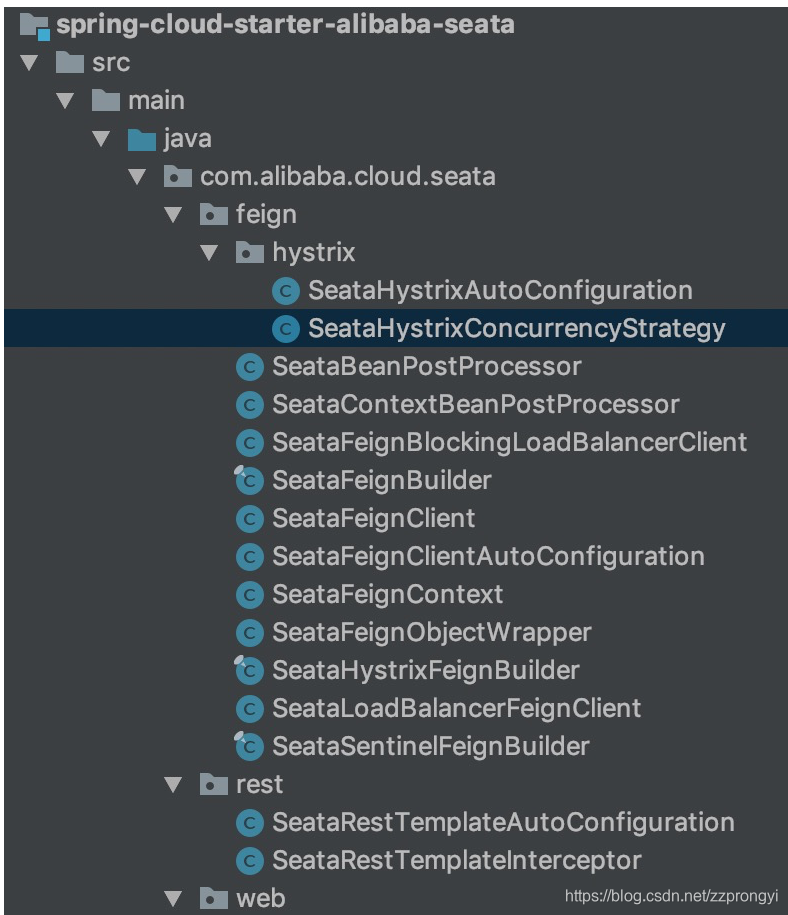Collapse the feign package arrow

174,215
